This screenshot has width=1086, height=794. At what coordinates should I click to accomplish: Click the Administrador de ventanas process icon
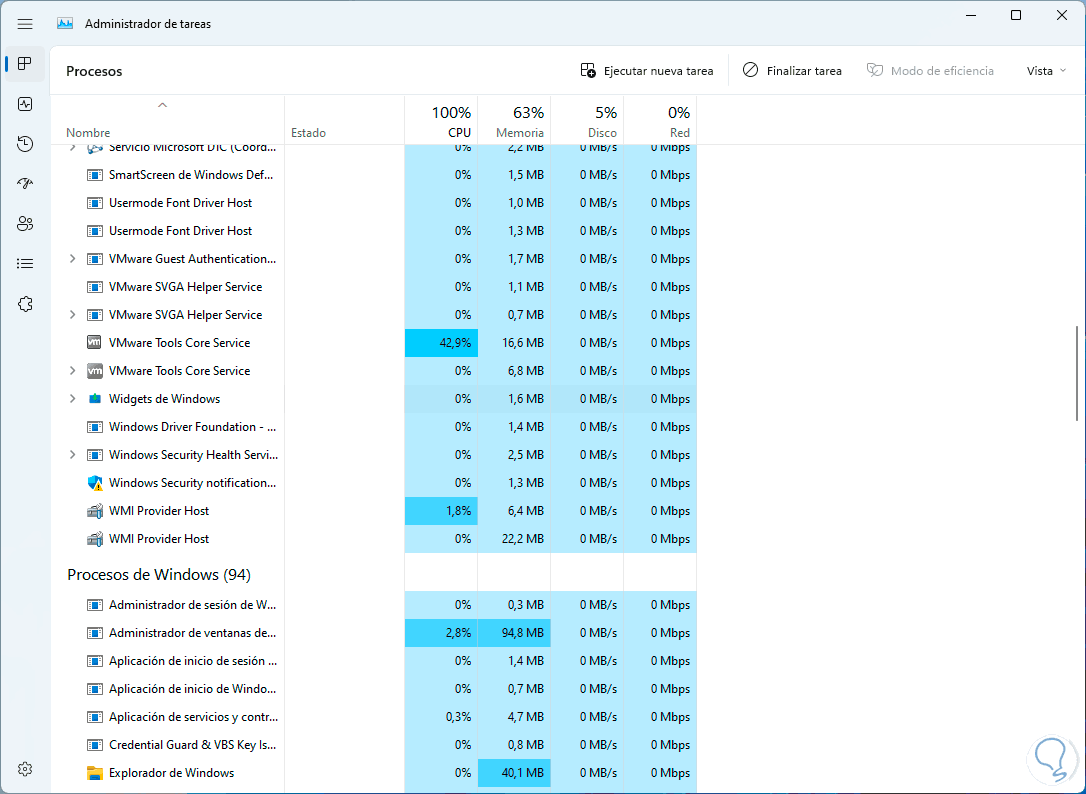[x=95, y=633]
